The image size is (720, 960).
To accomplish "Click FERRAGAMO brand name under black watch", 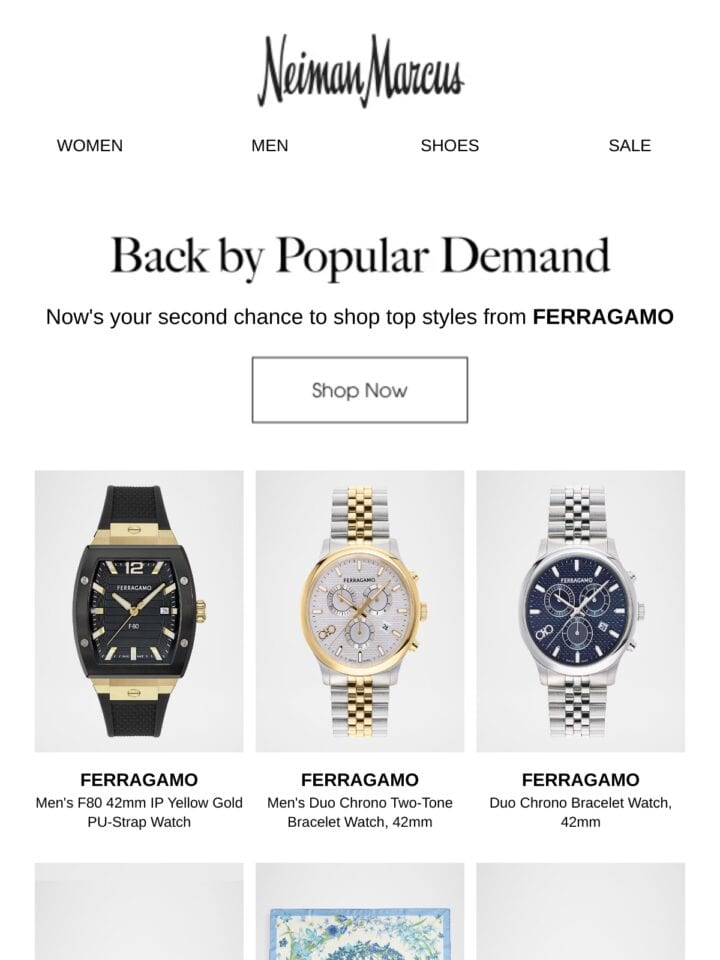I will (x=139, y=780).
